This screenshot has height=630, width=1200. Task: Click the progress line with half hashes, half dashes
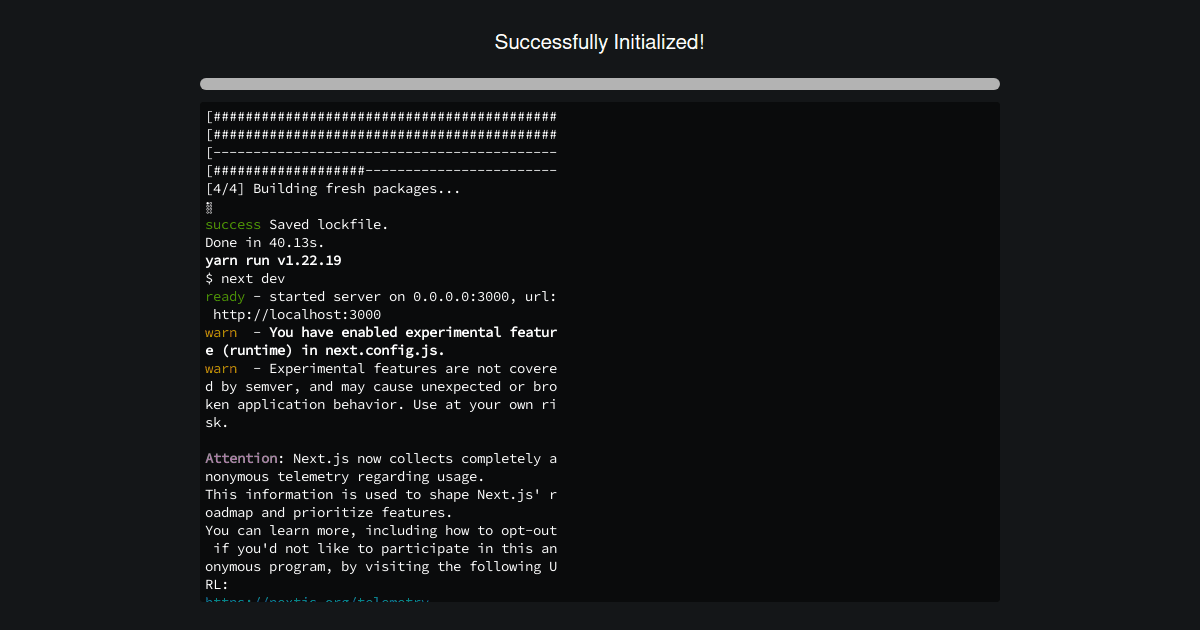pos(381,170)
